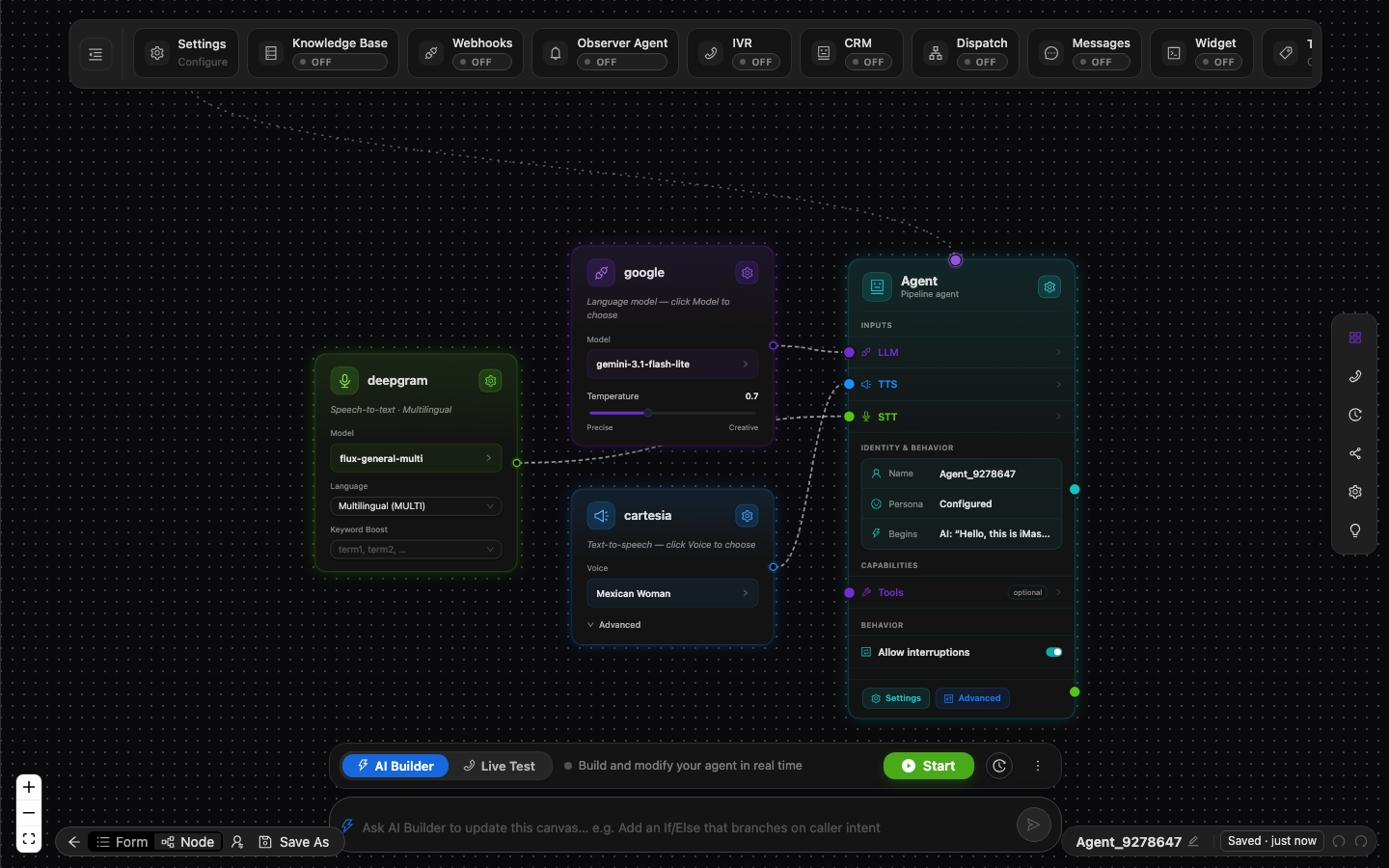Click the Persona Configured row
Screen dimensions: 1389x868
(962, 503)
